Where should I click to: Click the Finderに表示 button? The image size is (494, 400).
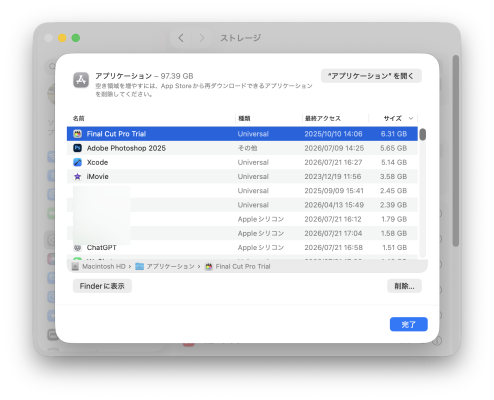(x=102, y=286)
